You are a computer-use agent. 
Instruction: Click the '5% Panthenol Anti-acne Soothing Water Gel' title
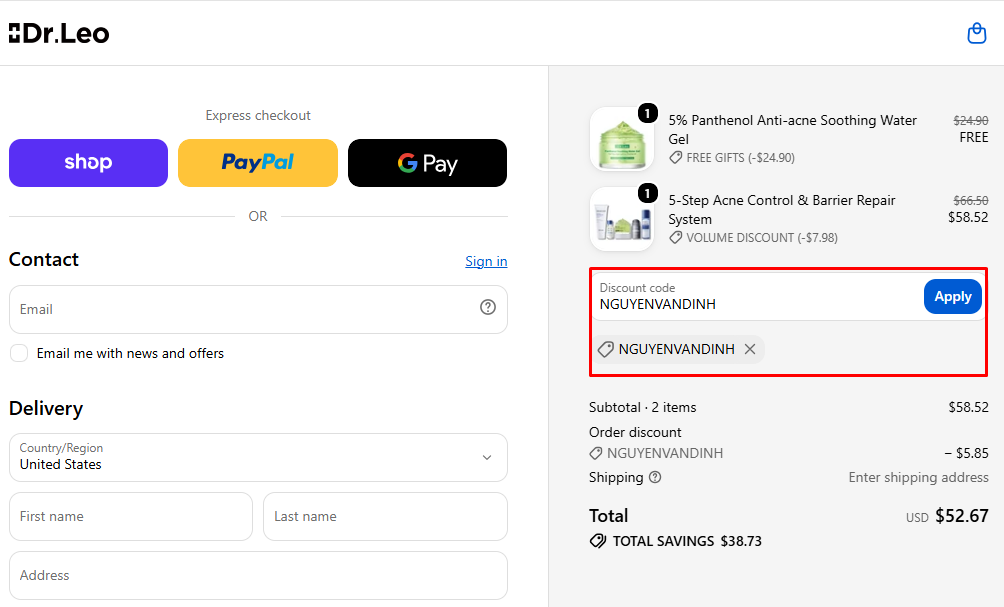pyautogui.click(x=793, y=129)
